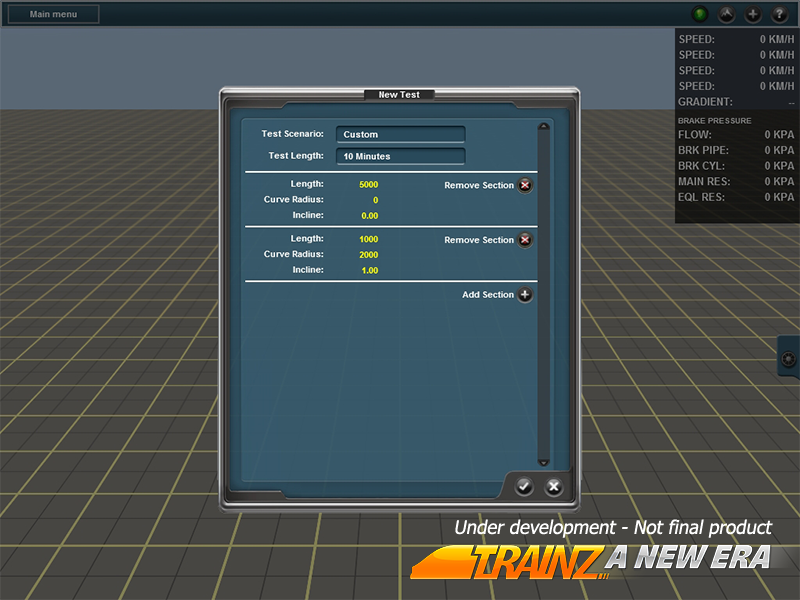Edit the Curve Radius value 2000
Viewport: 800px width, 600px height.
368,254
